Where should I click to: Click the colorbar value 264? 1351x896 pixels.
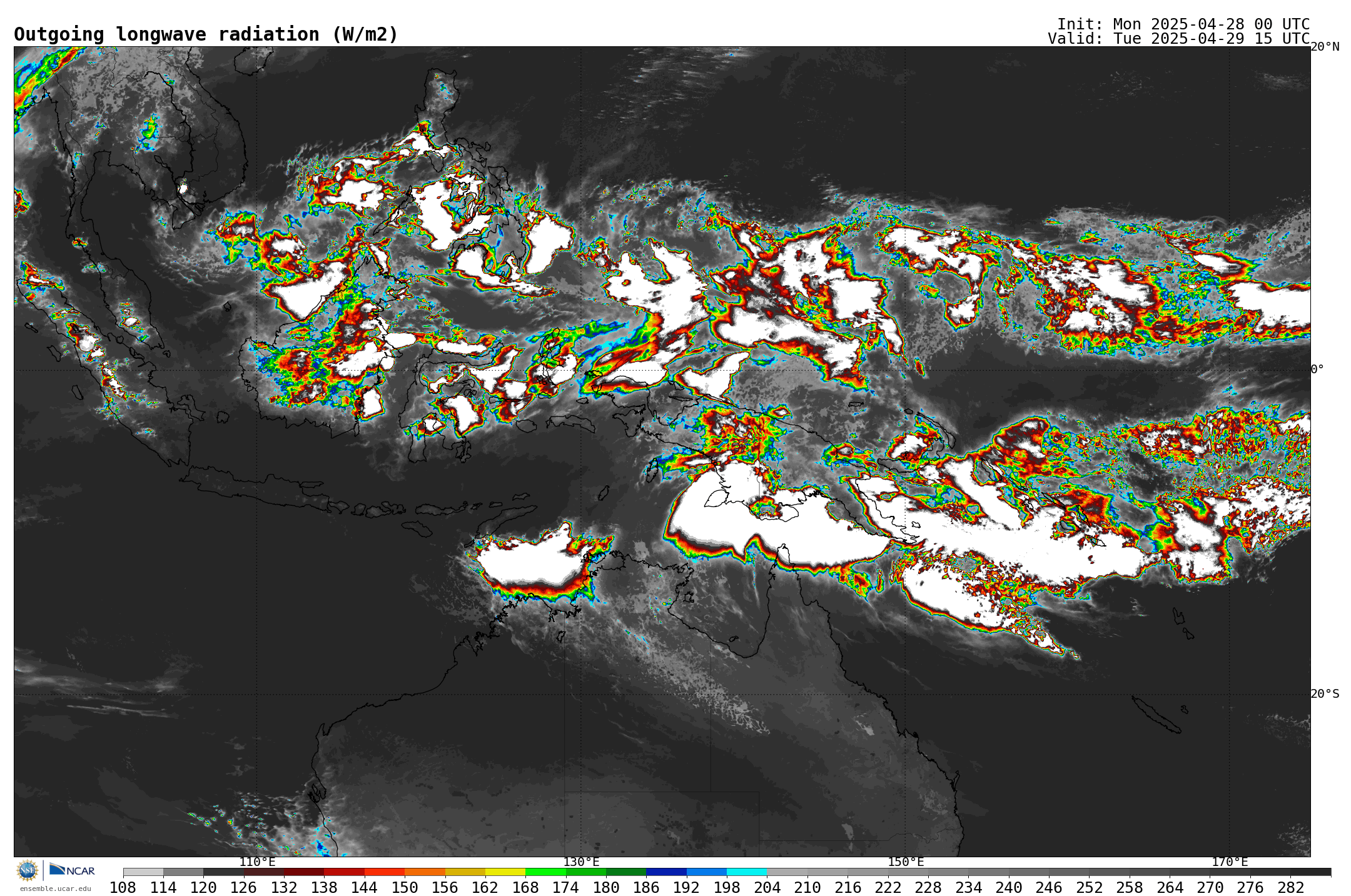(1170, 887)
